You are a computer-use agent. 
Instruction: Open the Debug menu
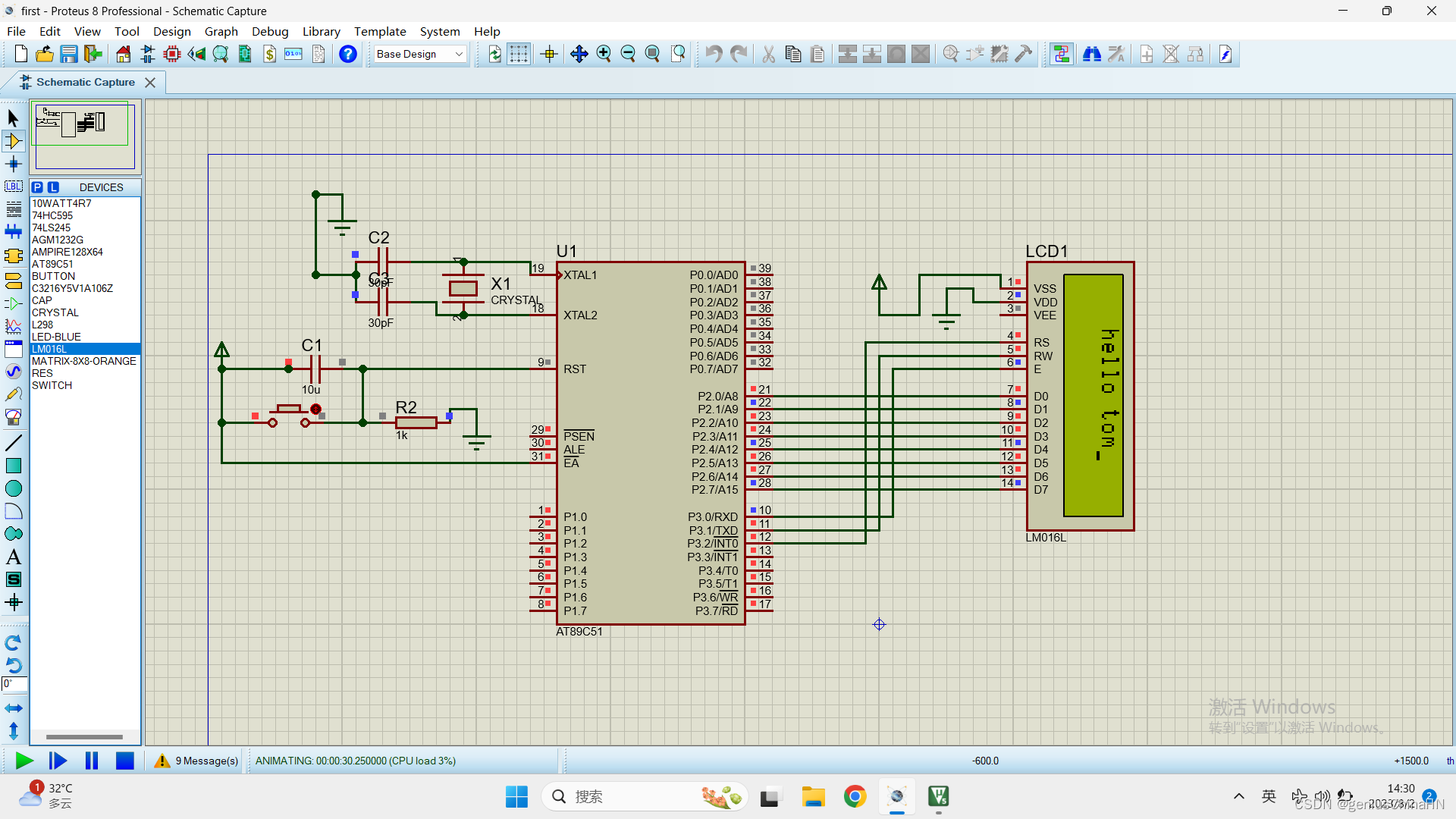click(270, 31)
